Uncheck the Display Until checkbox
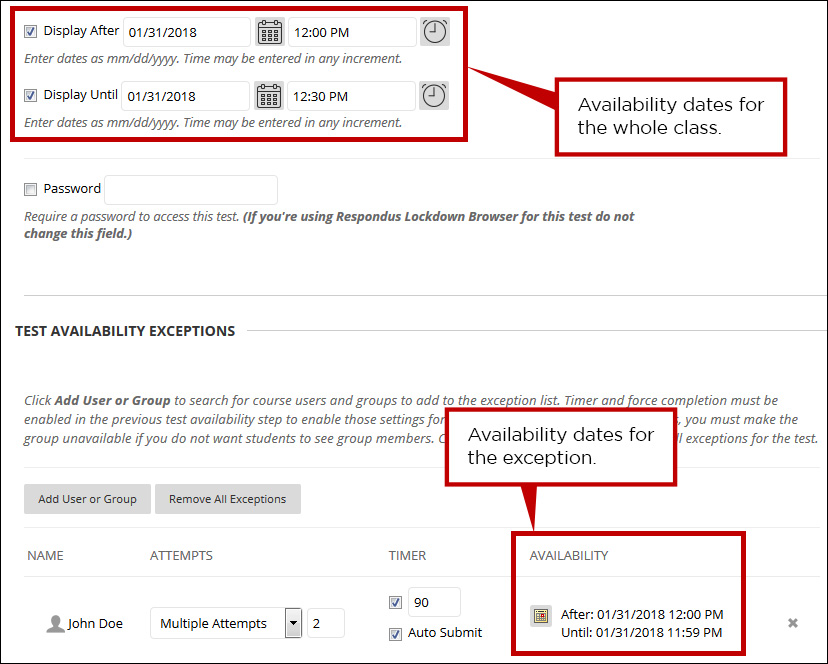The width and height of the screenshot is (828, 664). point(30,94)
